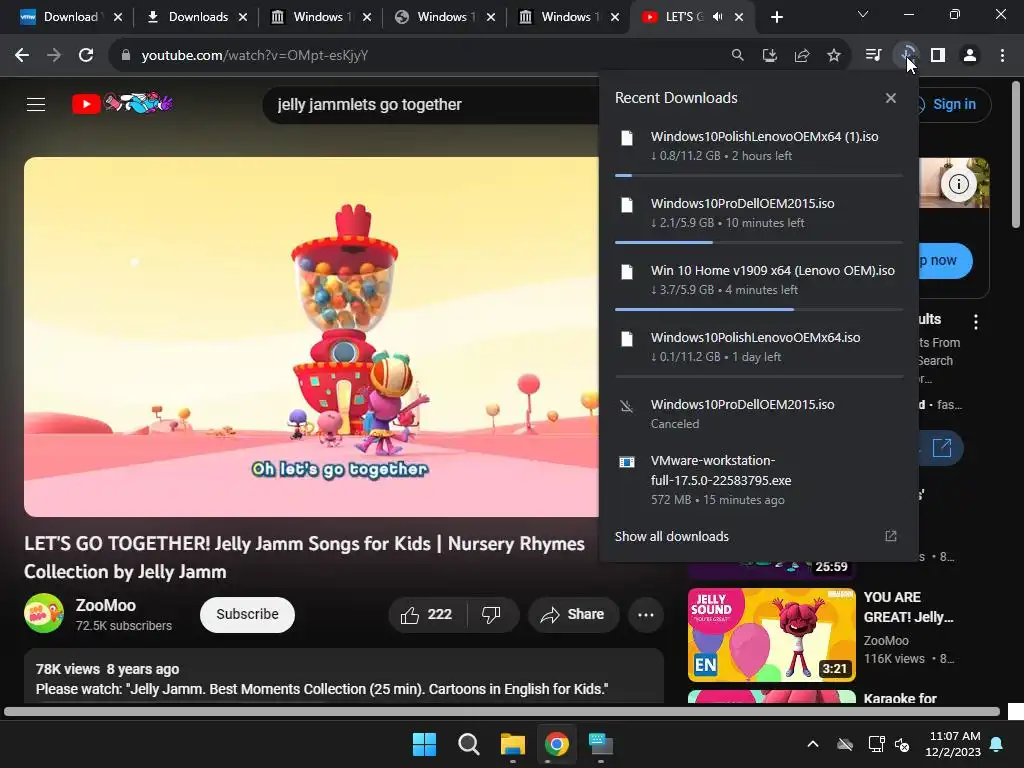Screen dimensions: 1024x768
Task: Open the Chrome profile avatar
Action: [x=970, y=56]
